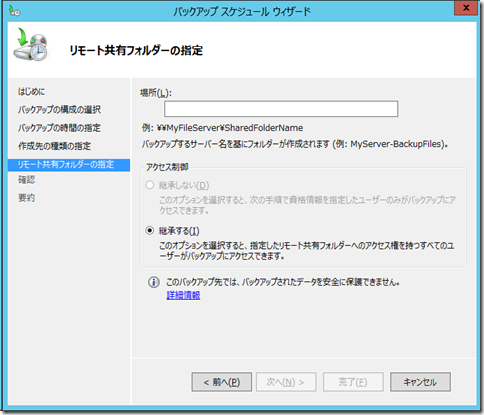Select the 継承しない(D) radio button
Screen dimensions: 484x415
(x=150, y=185)
